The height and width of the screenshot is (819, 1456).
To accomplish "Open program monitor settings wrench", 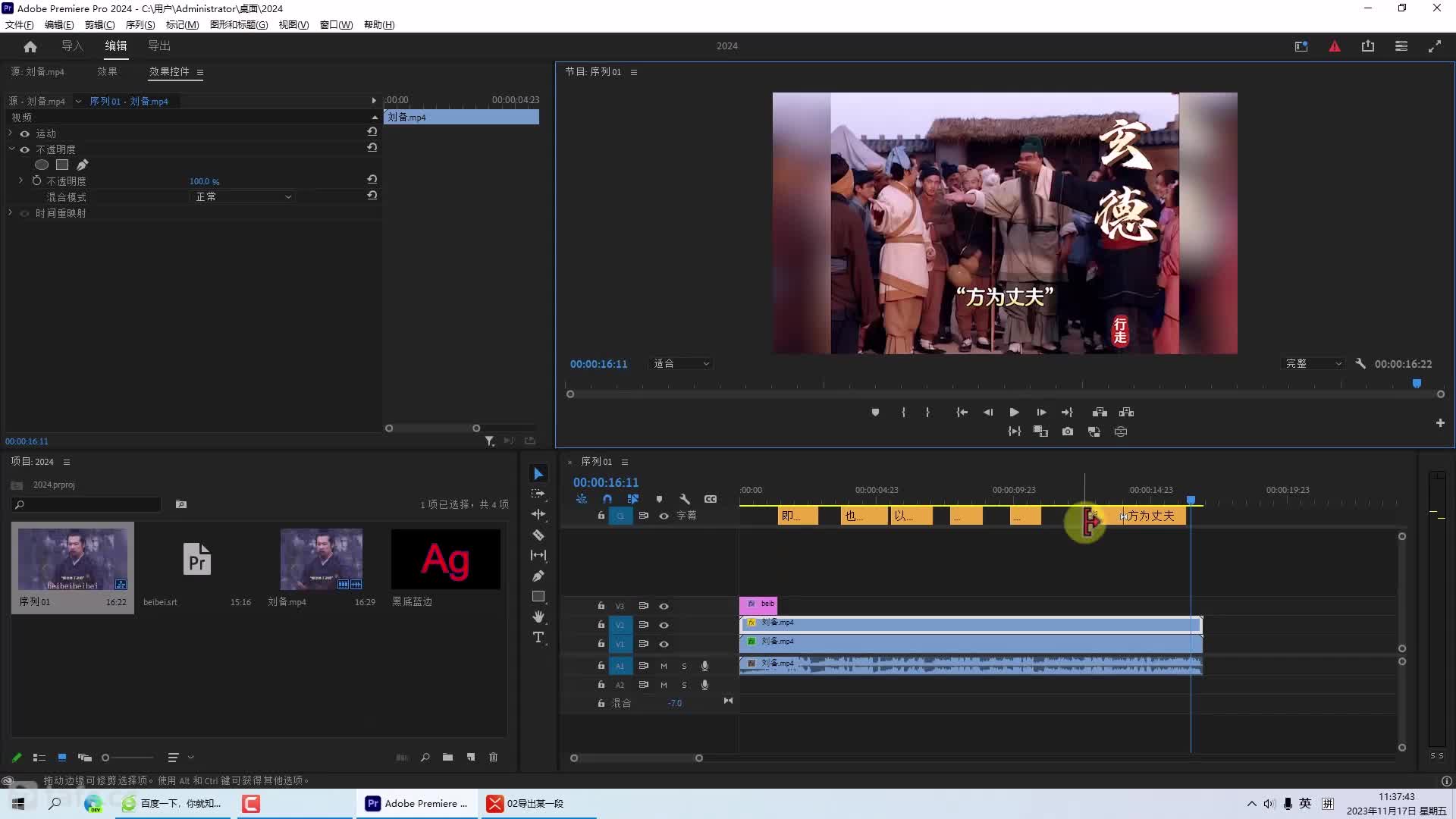I will pos(1360,364).
